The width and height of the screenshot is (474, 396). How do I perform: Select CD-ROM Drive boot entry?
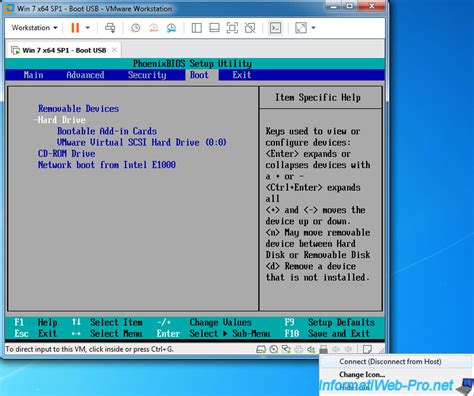click(x=66, y=154)
